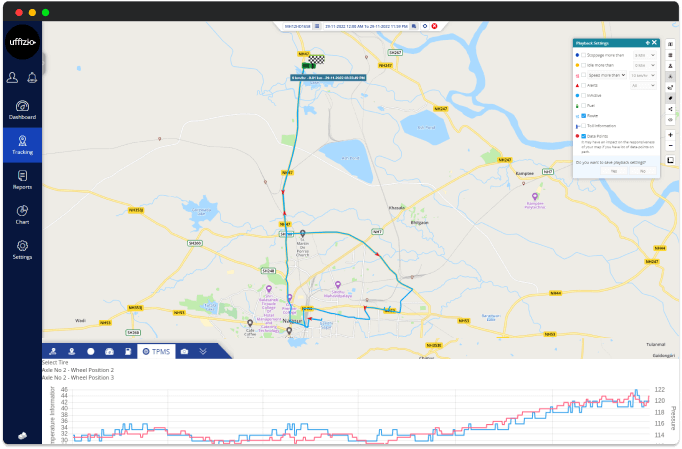The height and width of the screenshot is (449, 682).
Task: Click the fullscreen map icon in right toolbar
Action: 670,160
